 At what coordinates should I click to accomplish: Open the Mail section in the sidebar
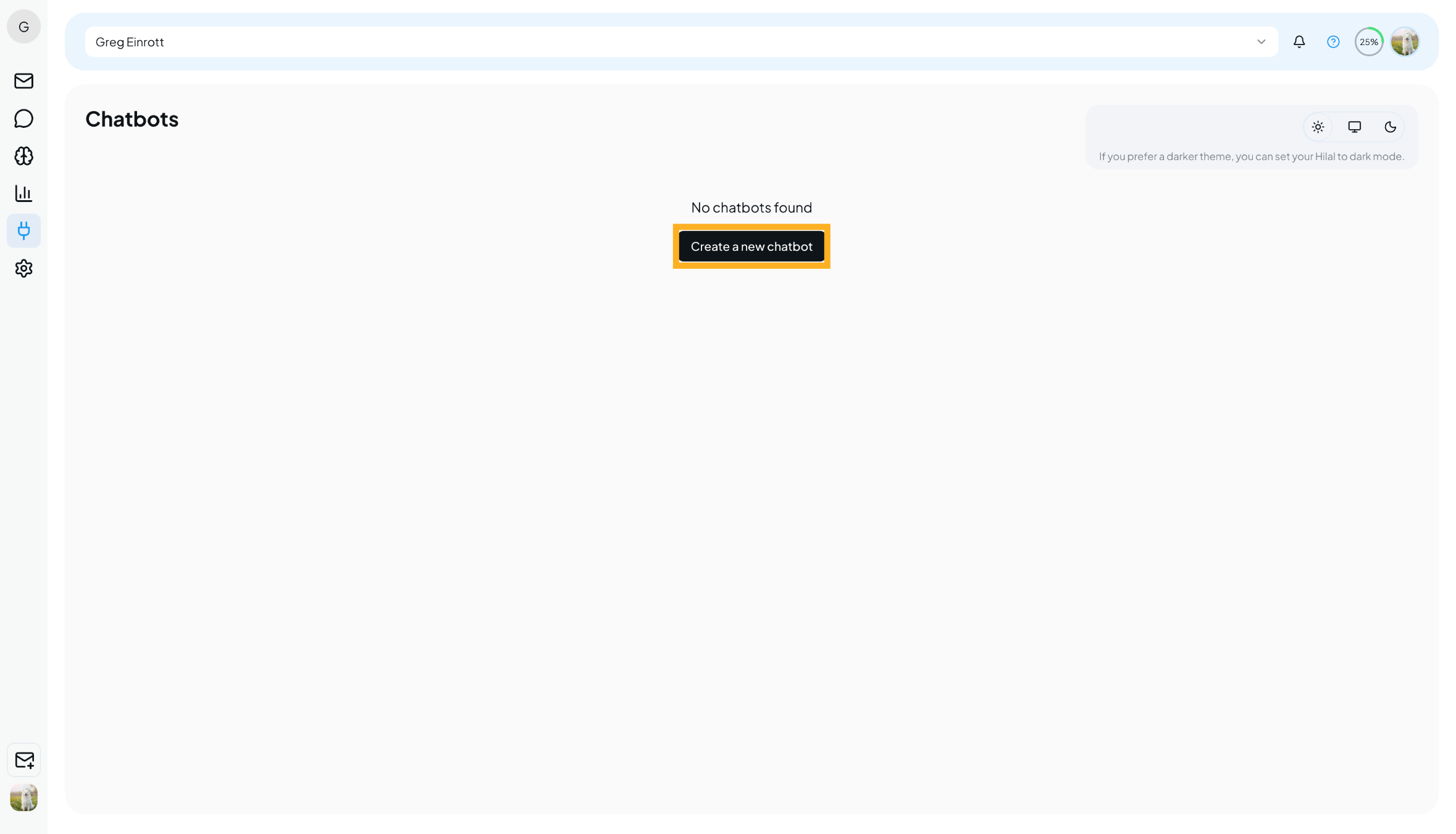(x=23, y=81)
